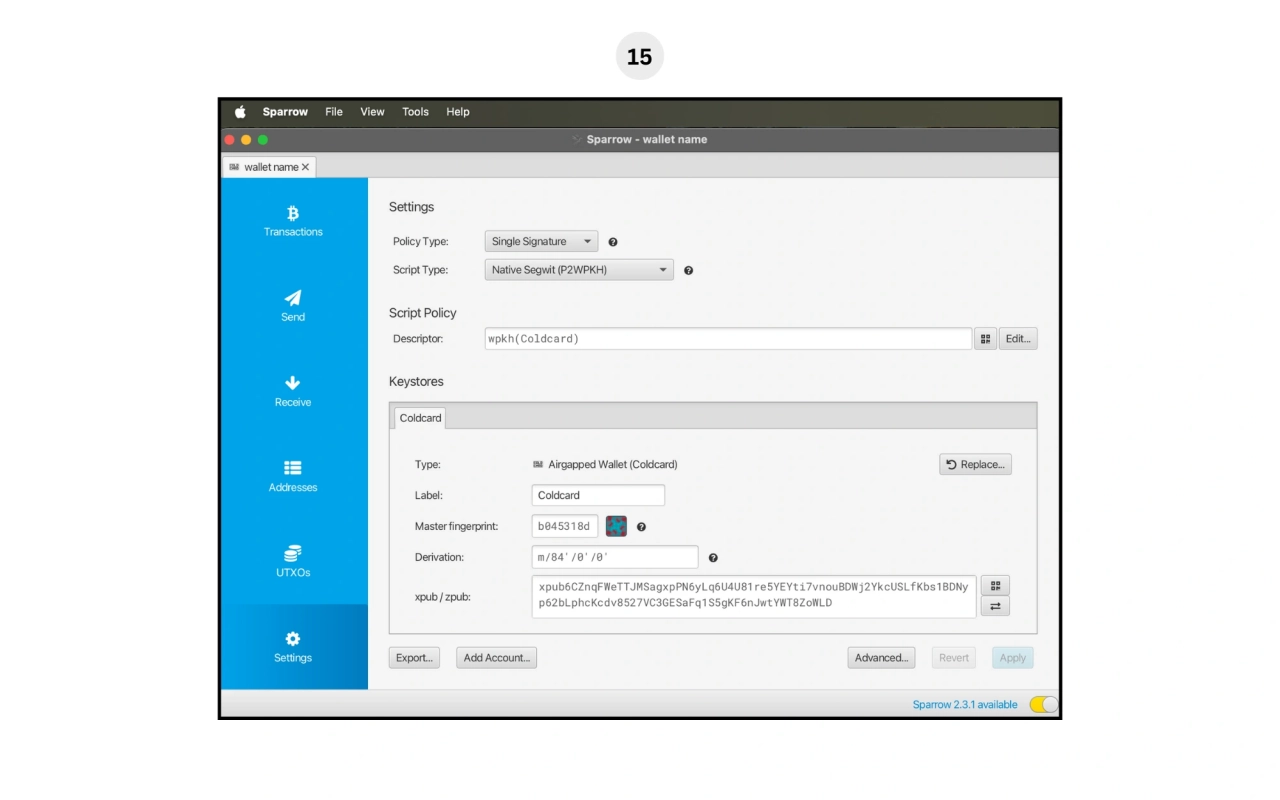Screen dimensions: 1280x800
Task: Open the View menu
Action: [x=372, y=112]
